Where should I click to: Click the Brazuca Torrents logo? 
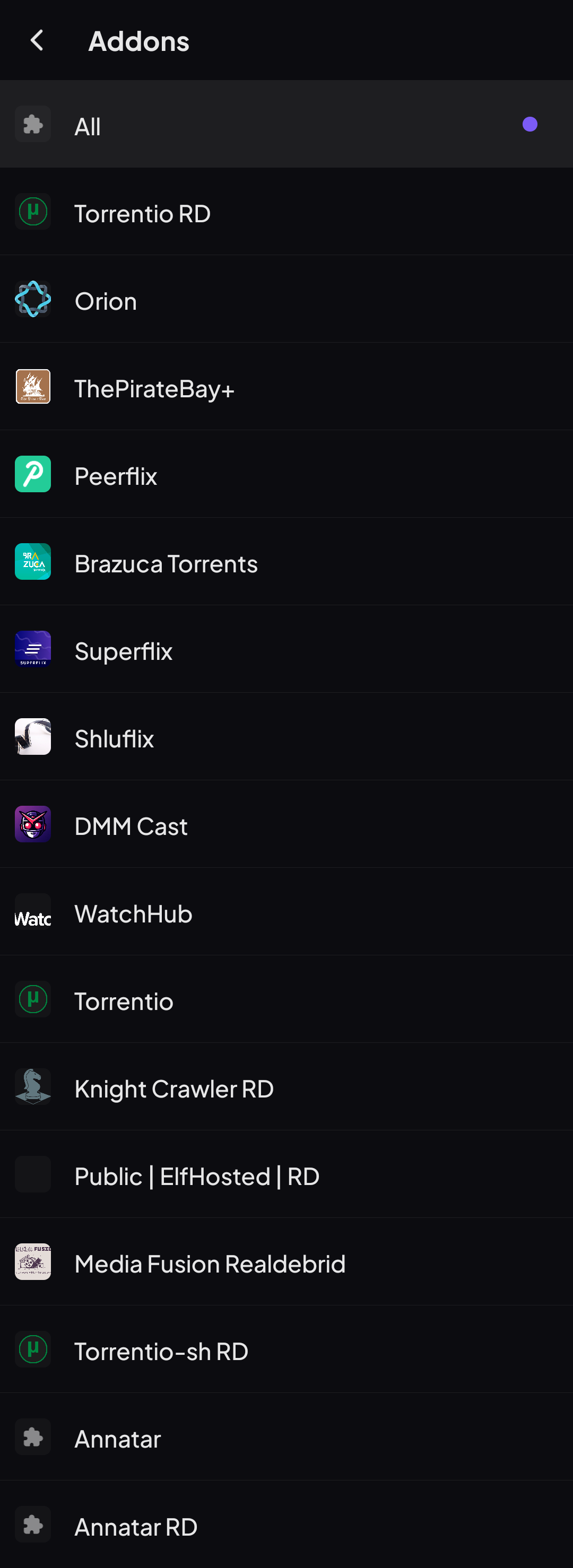[33, 561]
